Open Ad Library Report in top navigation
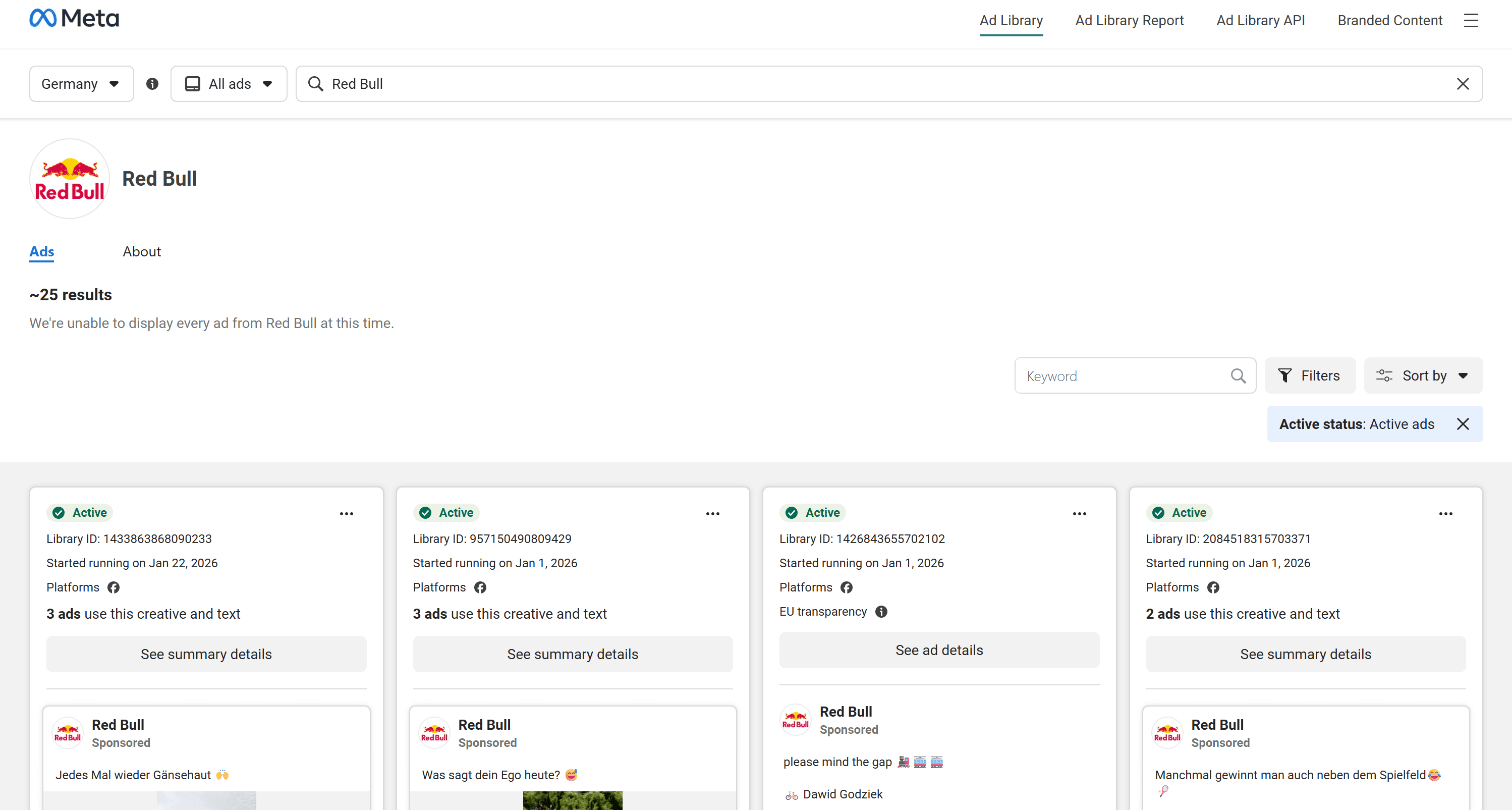The width and height of the screenshot is (1512, 810). click(1129, 21)
